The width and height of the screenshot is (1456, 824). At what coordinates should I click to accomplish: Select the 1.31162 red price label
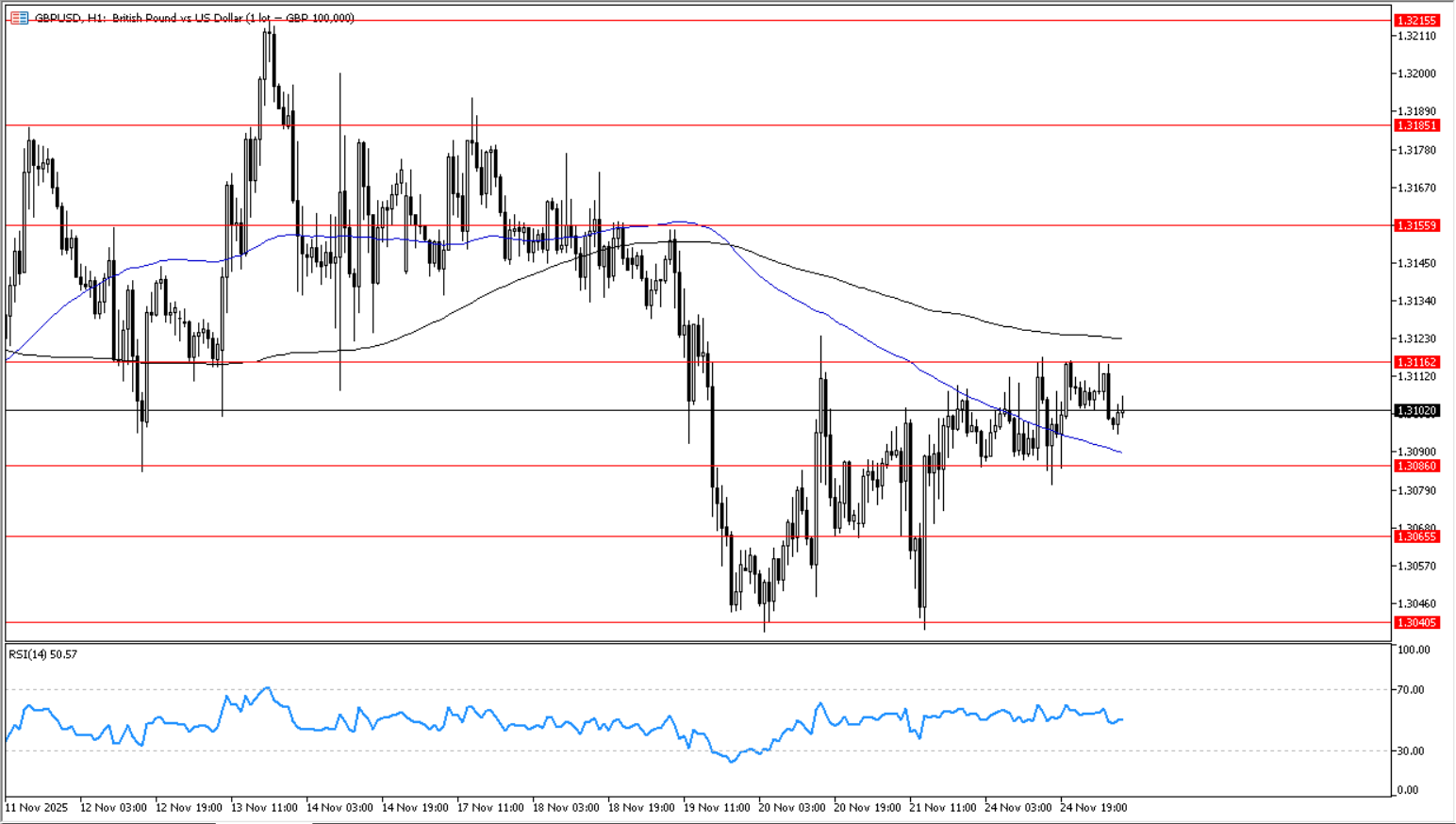point(1416,362)
